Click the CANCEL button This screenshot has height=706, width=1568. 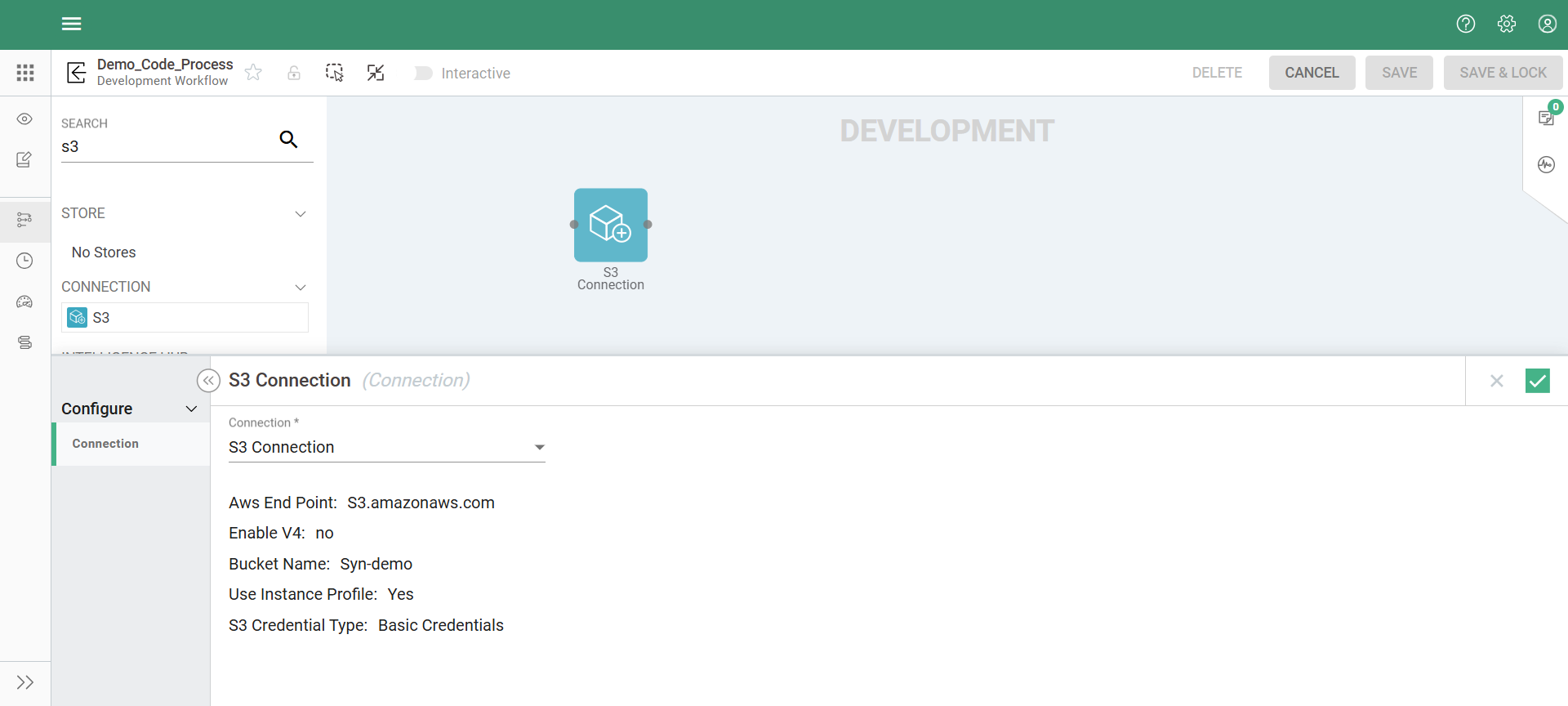click(x=1312, y=73)
